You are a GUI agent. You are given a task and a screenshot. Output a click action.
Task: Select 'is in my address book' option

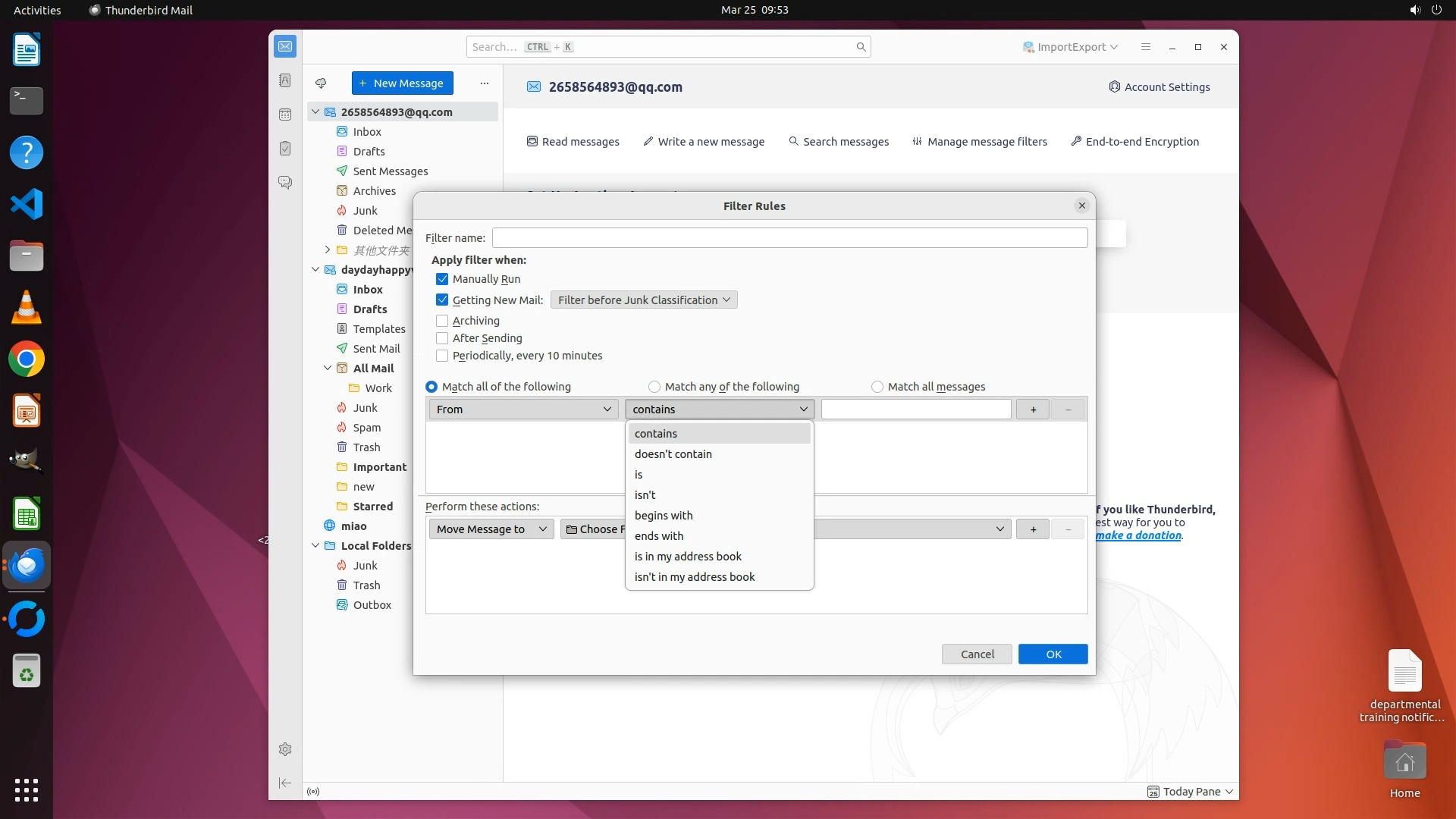(688, 557)
